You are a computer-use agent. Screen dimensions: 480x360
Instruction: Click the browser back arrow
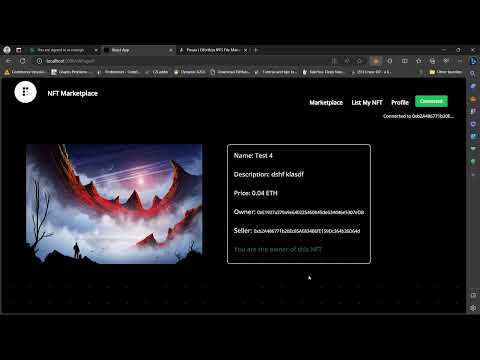9,61
